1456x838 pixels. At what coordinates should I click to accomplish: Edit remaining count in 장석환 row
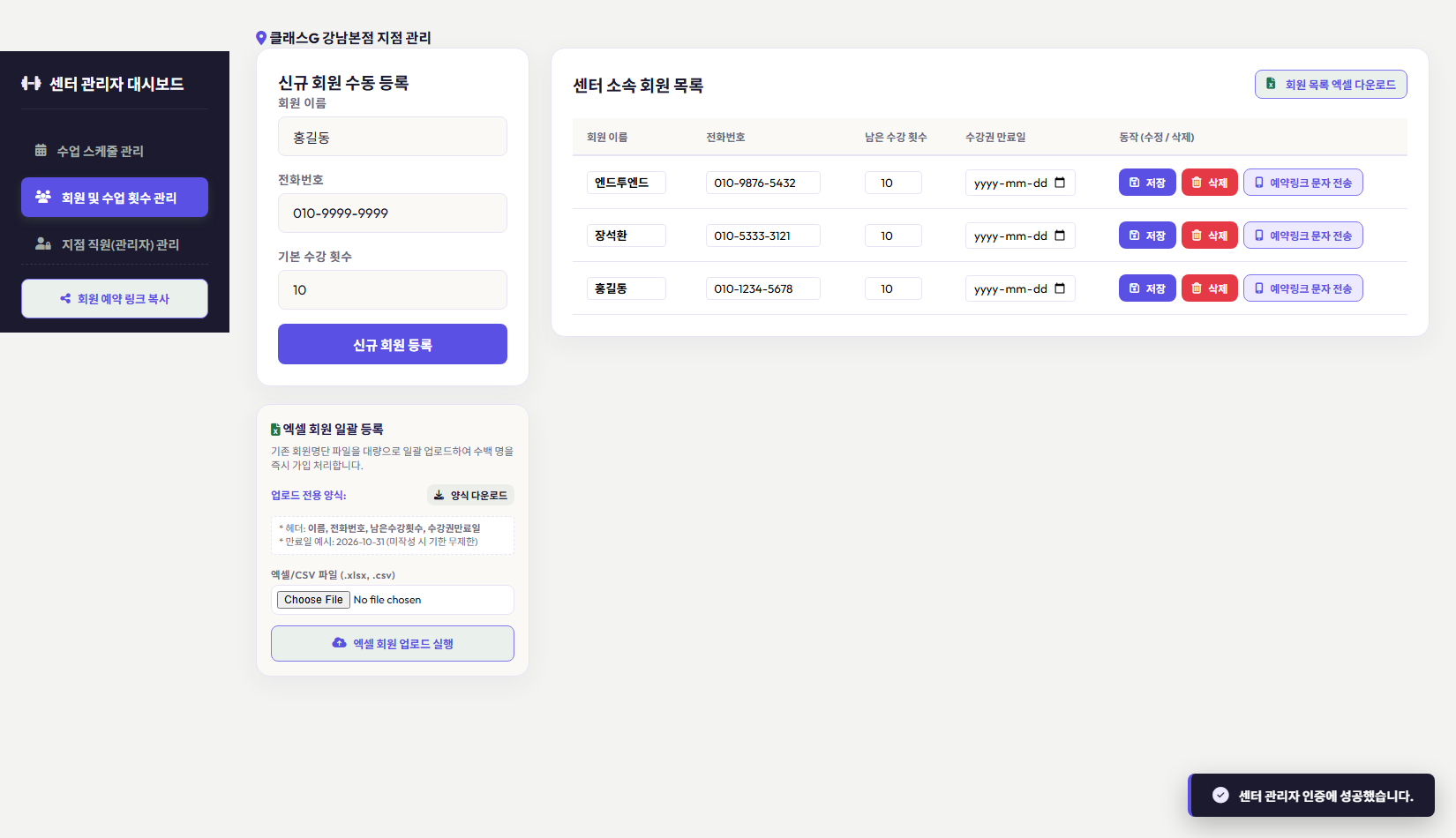point(893,236)
